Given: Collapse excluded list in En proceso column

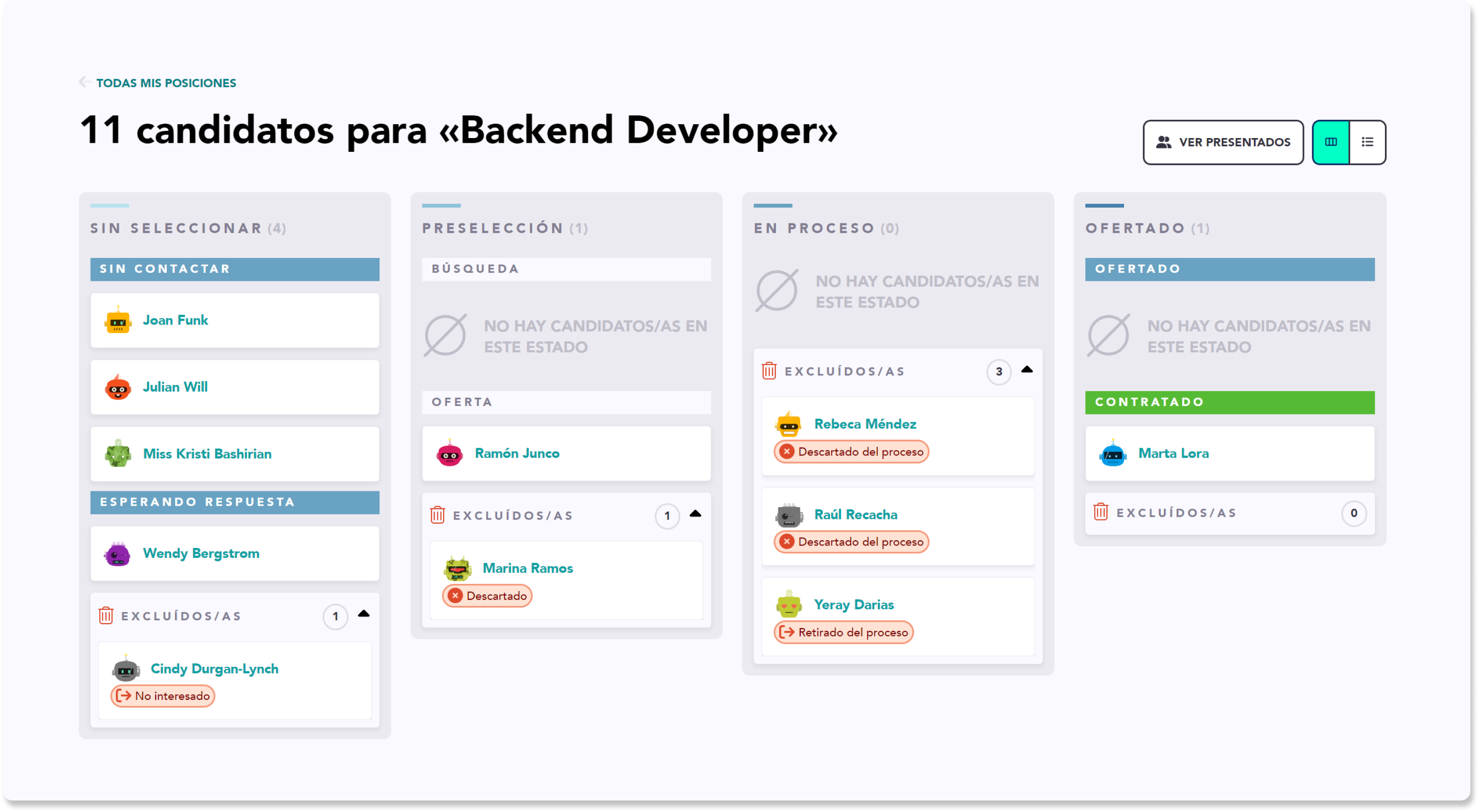Looking at the screenshot, I should coord(1027,370).
